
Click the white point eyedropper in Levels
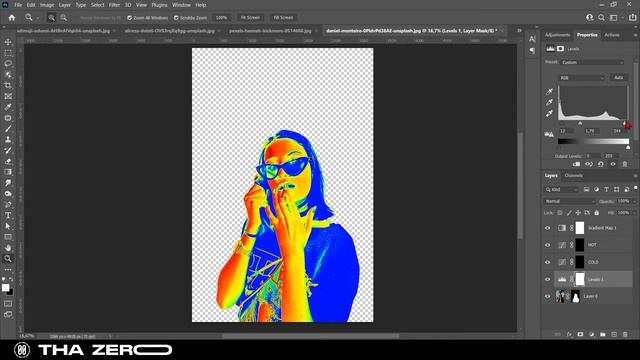(549, 113)
